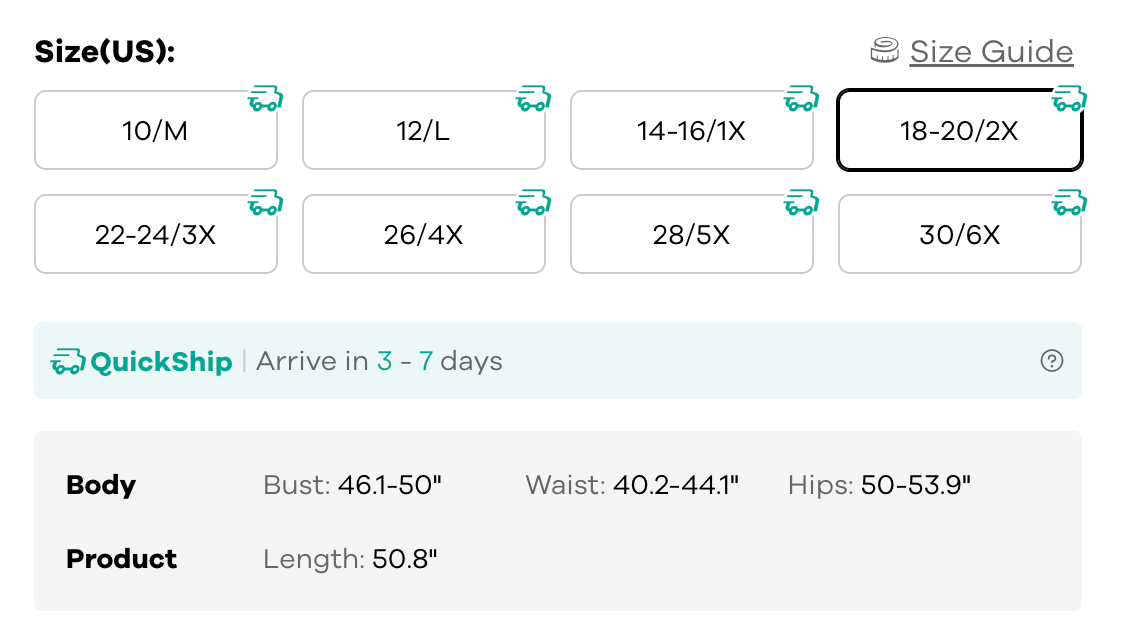1122x632 pixels.
Task: Choose size 12/L
Action: tap(423, 131)
